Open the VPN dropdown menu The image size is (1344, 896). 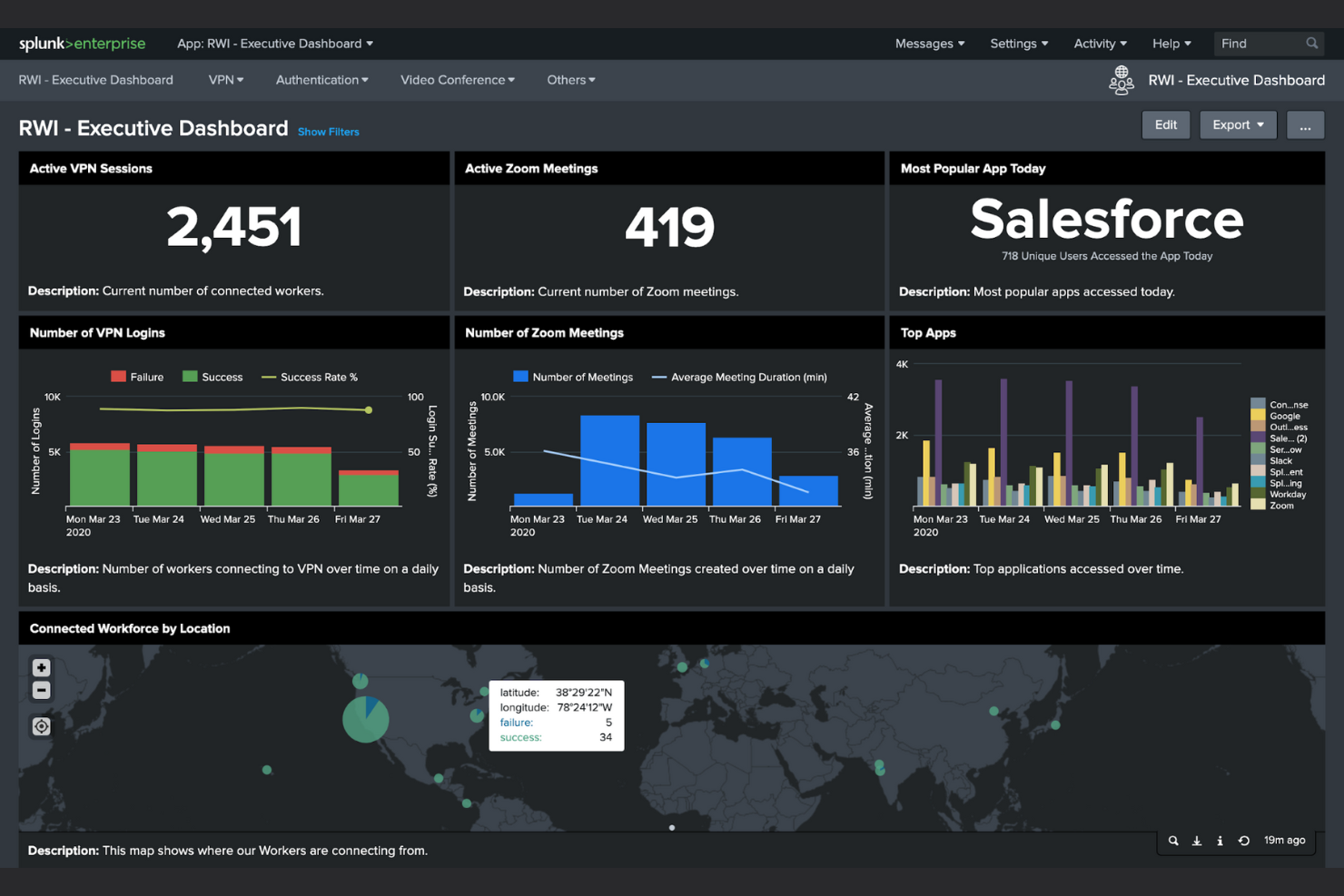click(x=225, y=80)
